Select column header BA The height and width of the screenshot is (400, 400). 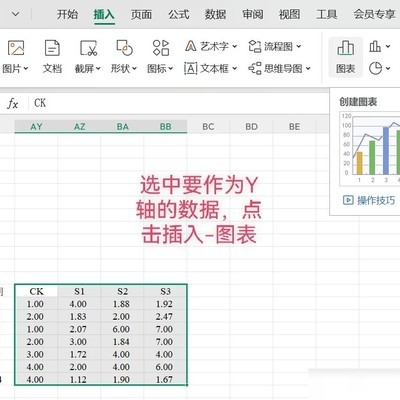(122, 127)
